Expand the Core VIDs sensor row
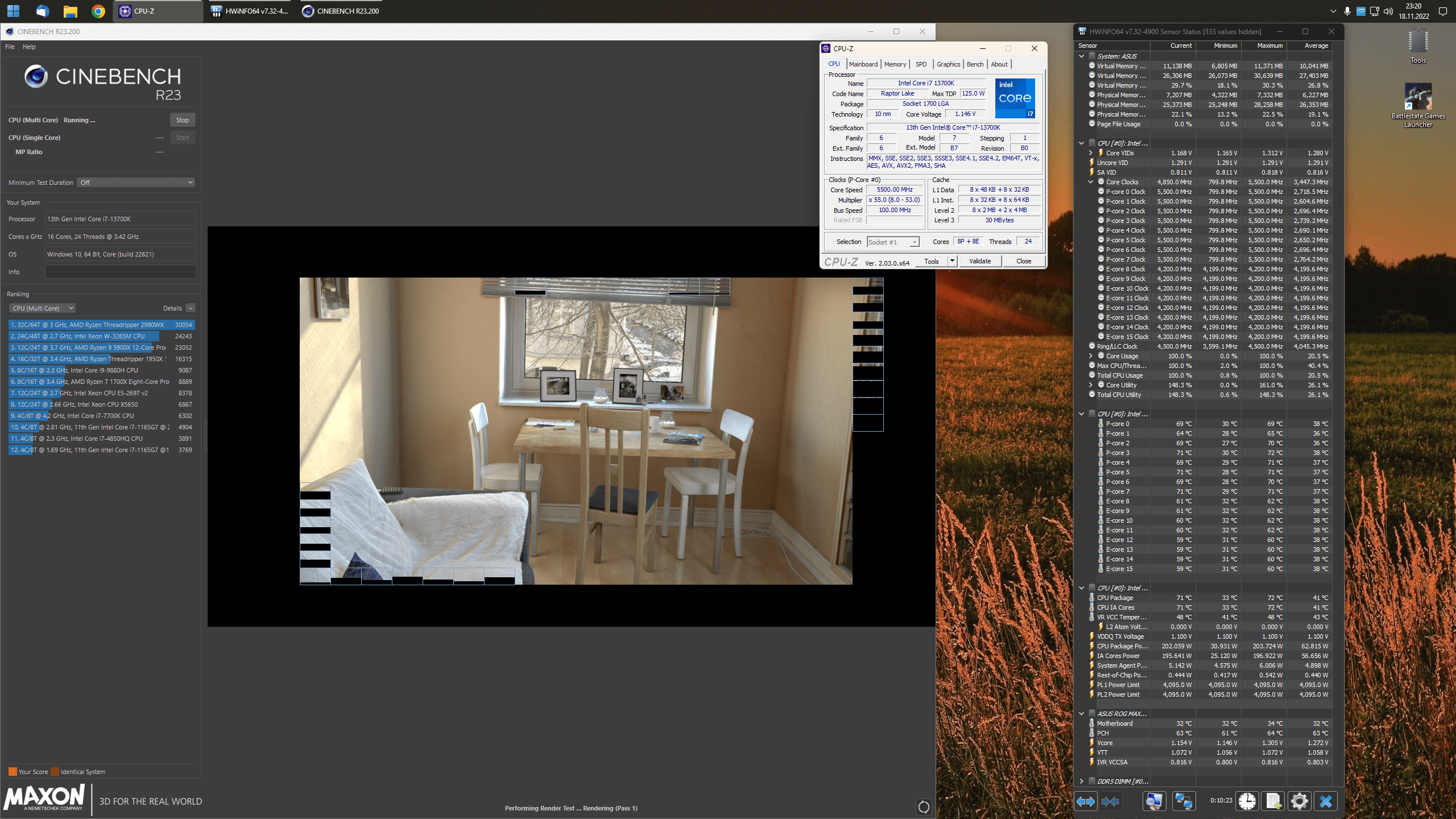 click(1090, 153)
